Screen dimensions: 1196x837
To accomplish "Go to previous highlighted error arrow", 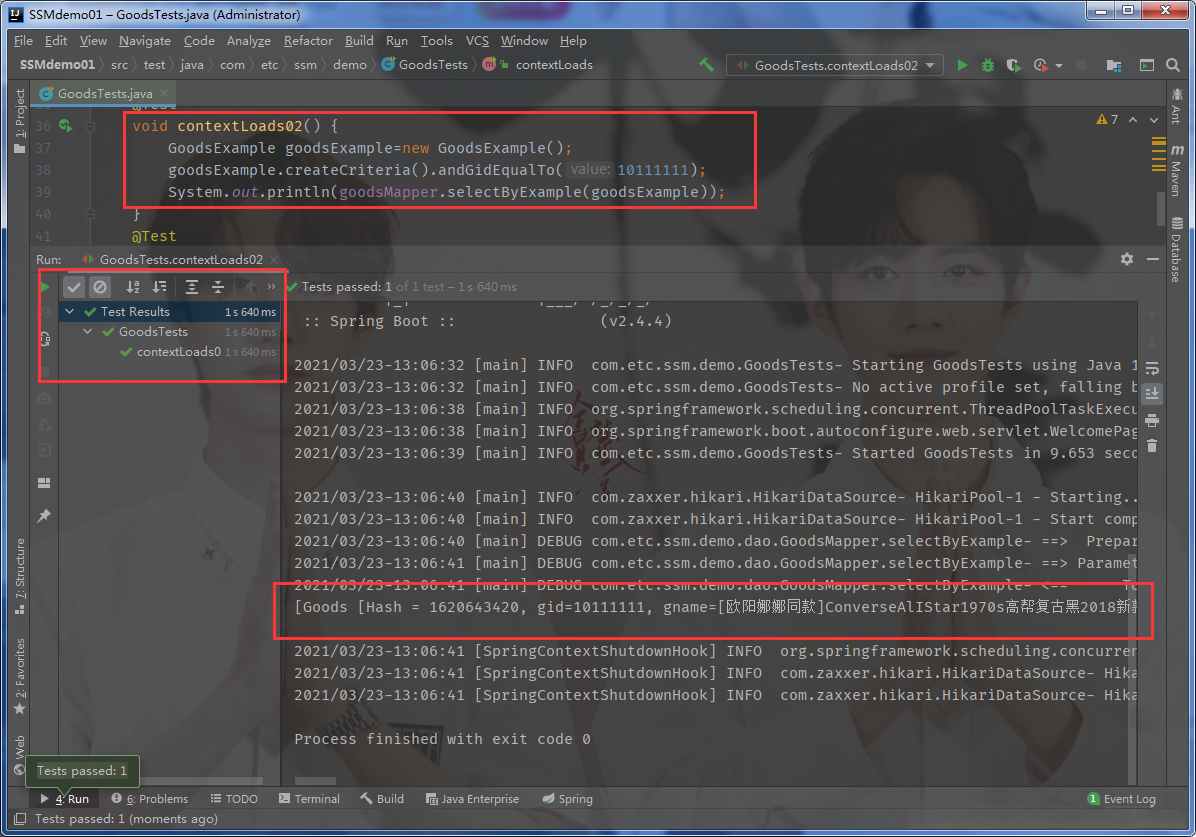I will (1133, 120).
